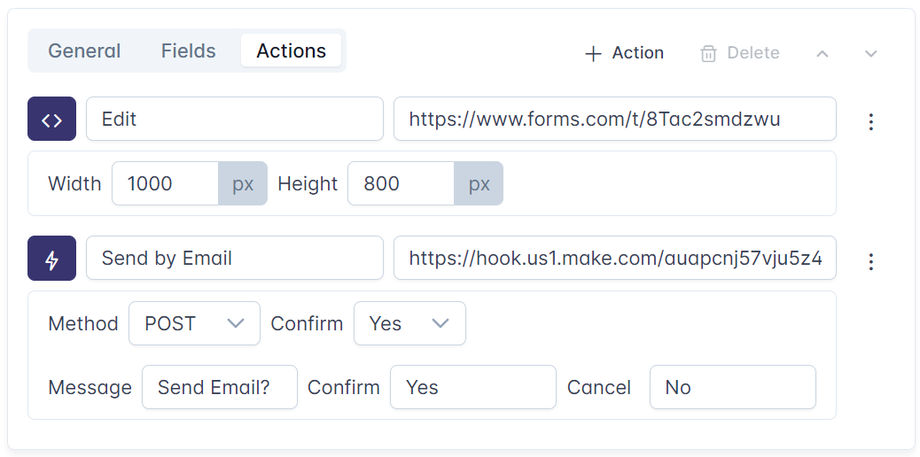Click the trash Delete button
The width and height of the screenshot is (920, 457).
(740, 53)
